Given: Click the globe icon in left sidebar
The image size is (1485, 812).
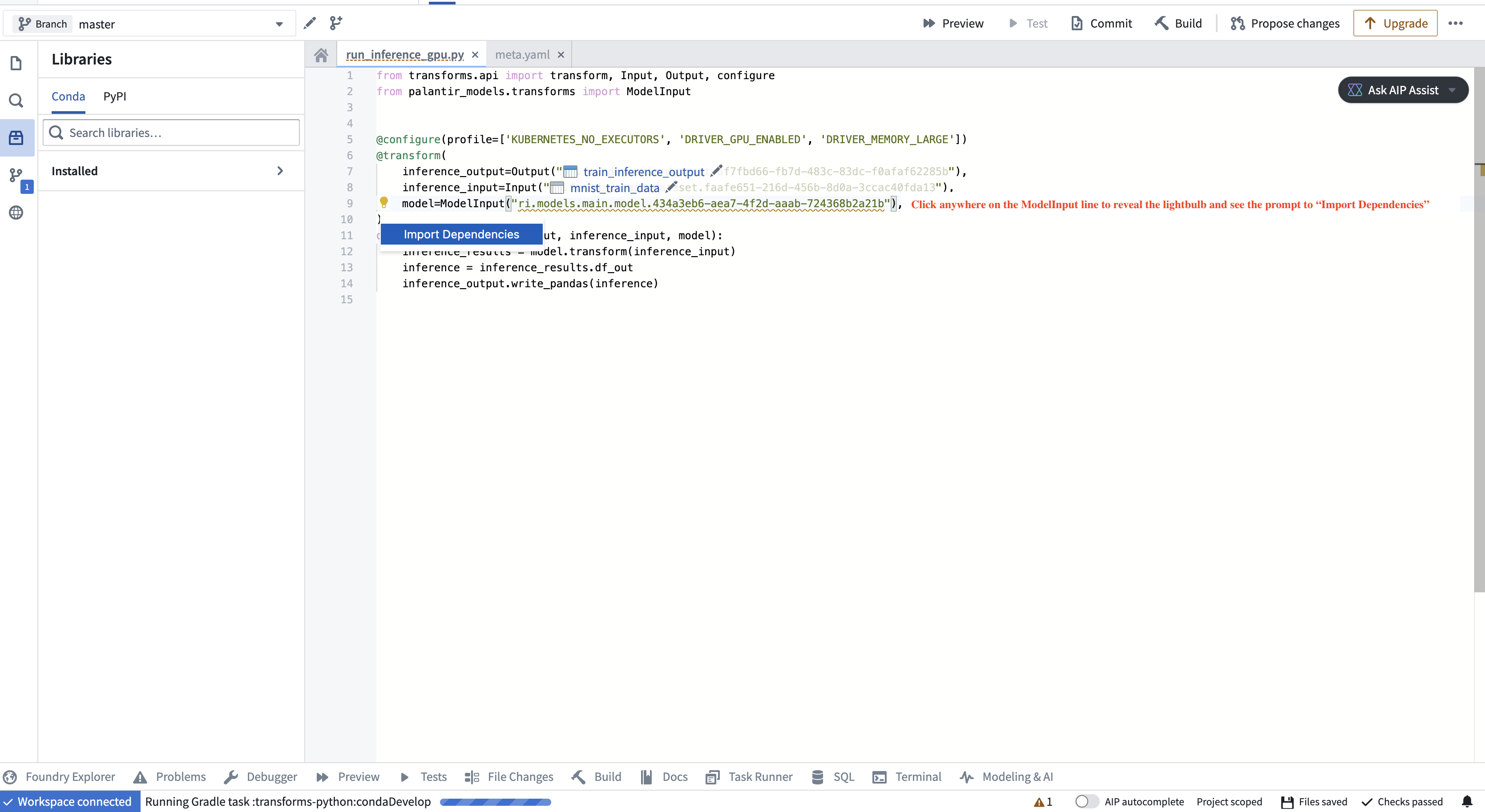Looking at the screenshot, I should coord(16,213).
